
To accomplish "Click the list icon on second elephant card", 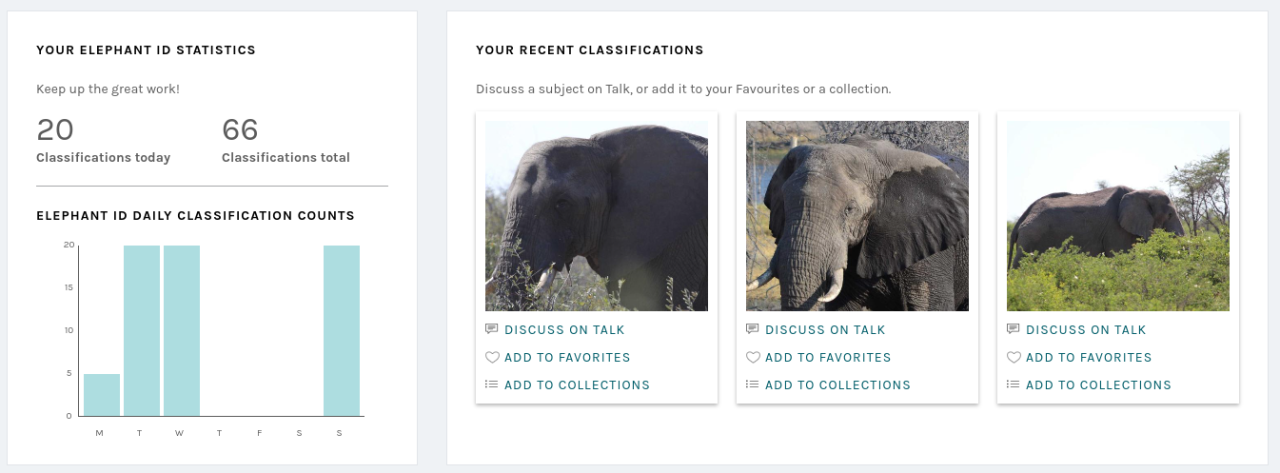I will [752, 384].
